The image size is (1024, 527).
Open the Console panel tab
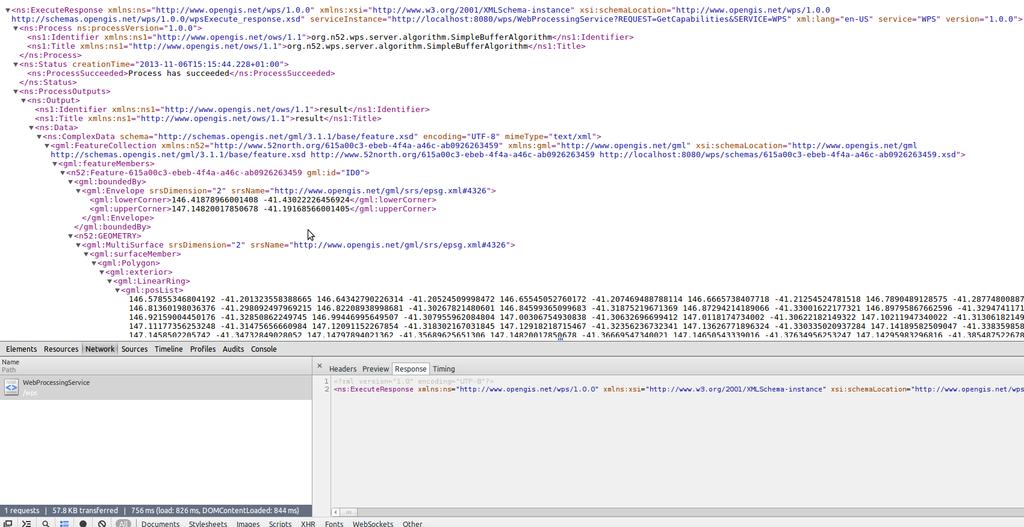(x=264, y=349)
